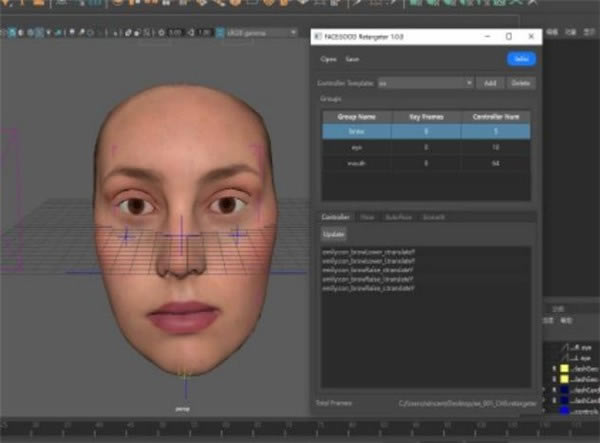Select the mouth group row
The image size is (600, 443).
(426, 163)
